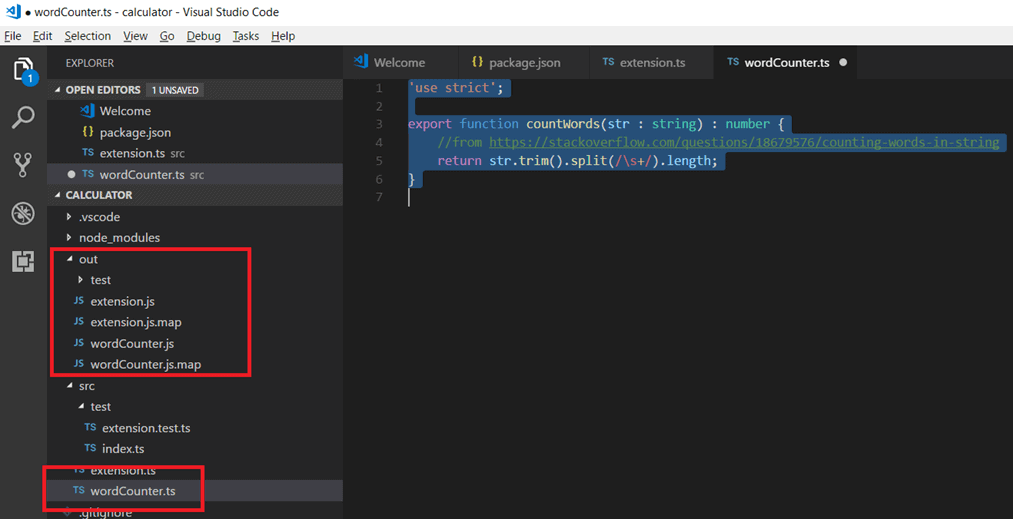Open the Help menu
Image resolution: width=1013 pixels, height=519 pixels.
[x=283, y=36]
